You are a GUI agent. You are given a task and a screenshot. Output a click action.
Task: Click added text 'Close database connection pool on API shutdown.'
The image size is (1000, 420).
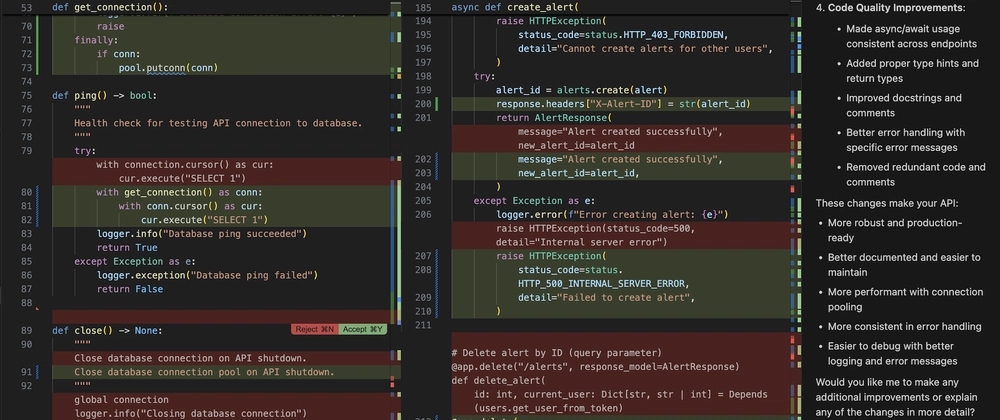coord(205,372)
